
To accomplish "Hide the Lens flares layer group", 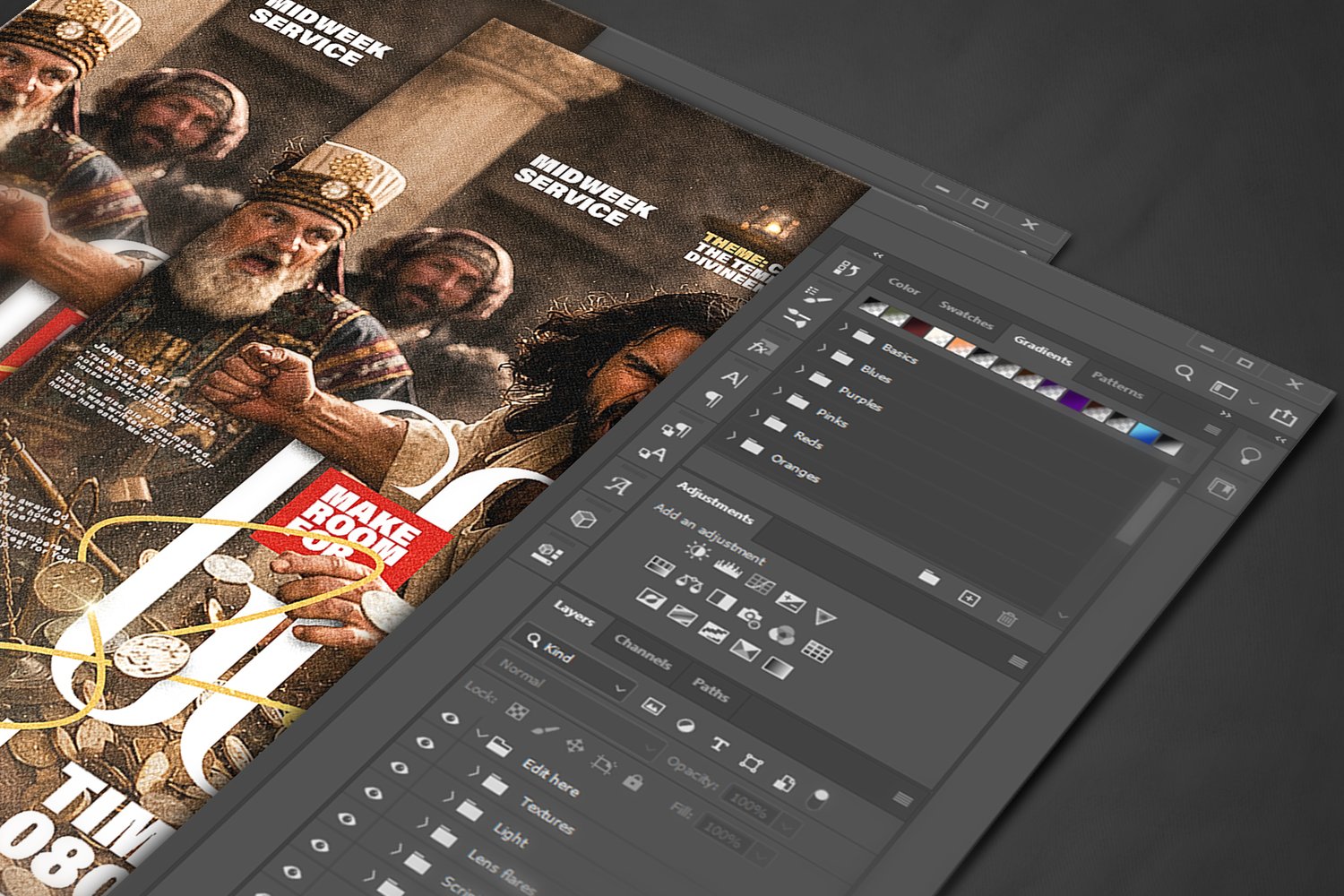I will [372, 794].
